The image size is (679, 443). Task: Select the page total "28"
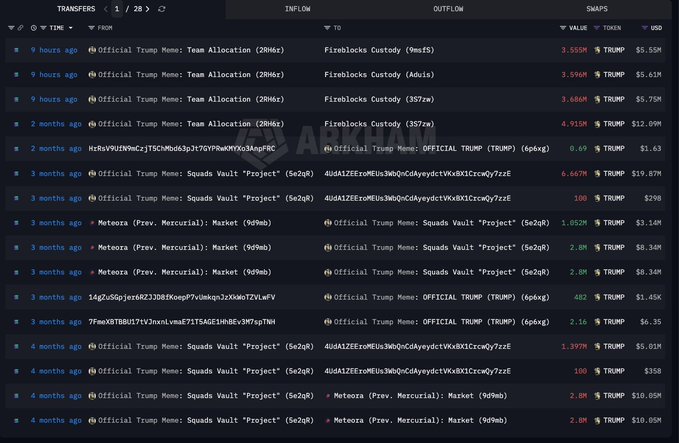[138, 9]
